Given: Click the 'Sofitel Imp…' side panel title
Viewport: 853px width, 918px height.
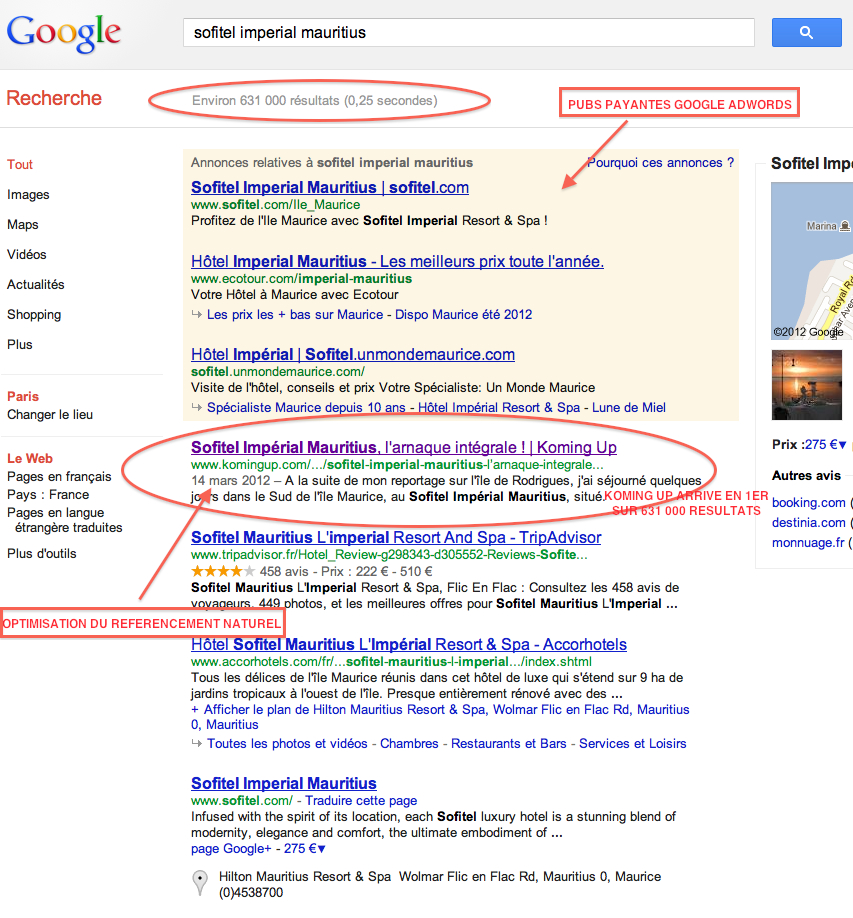Looking at the screenshot, I should (x=811, y=163).
